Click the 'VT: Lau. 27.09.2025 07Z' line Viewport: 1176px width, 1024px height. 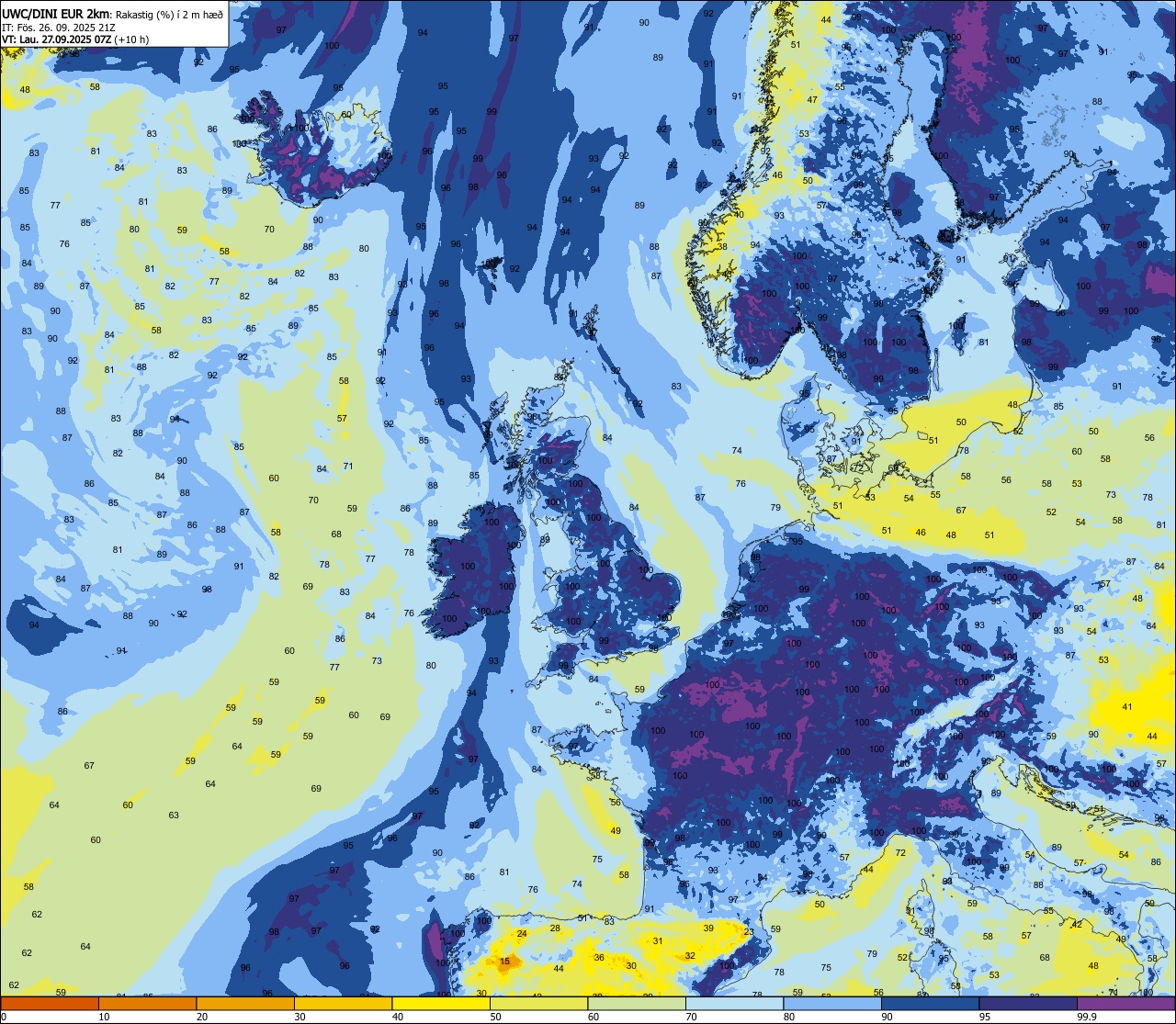pos(56,39)
